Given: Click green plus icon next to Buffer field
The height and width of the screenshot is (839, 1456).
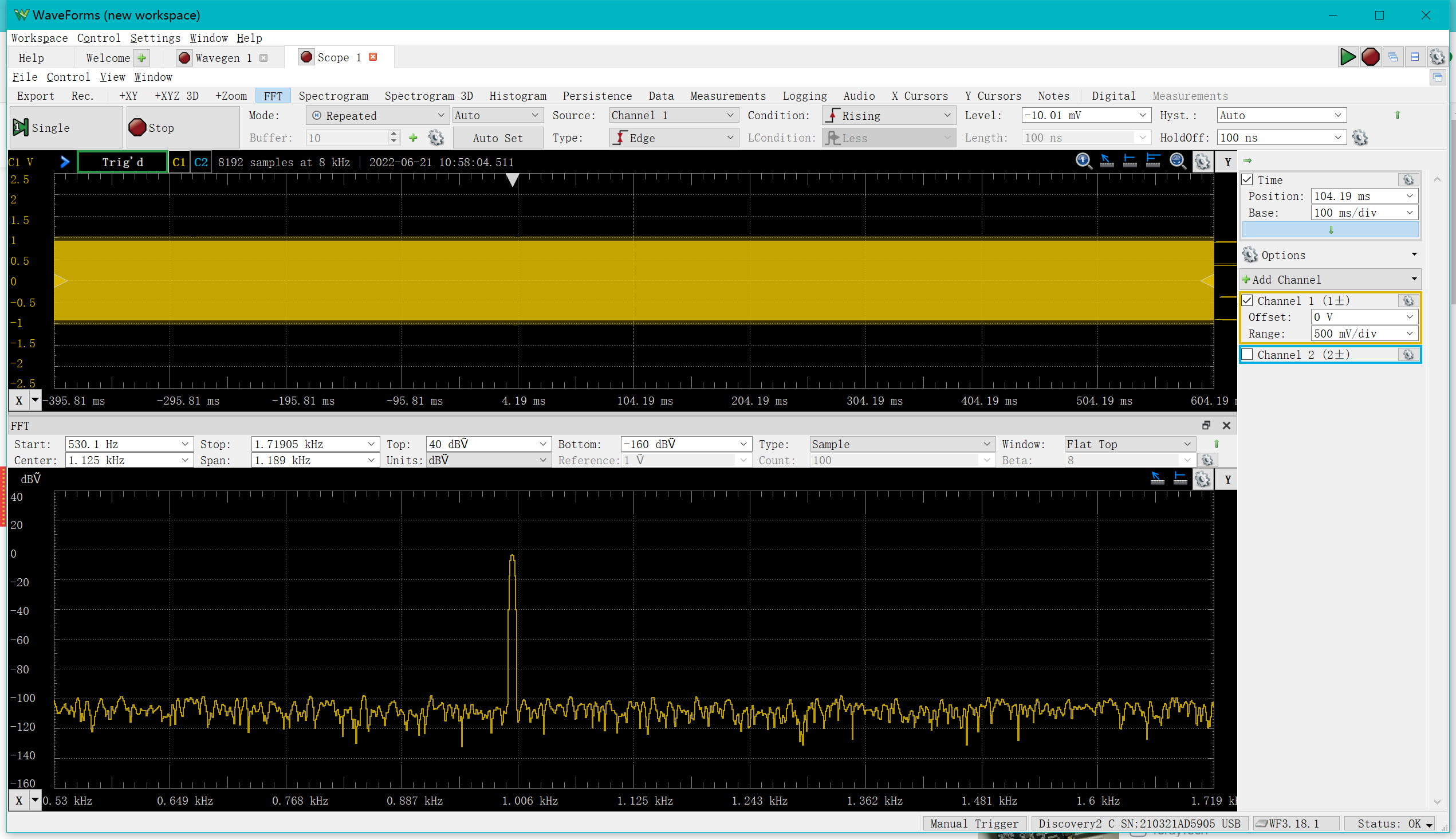Looking at the screenshot, I should (413, 138).
